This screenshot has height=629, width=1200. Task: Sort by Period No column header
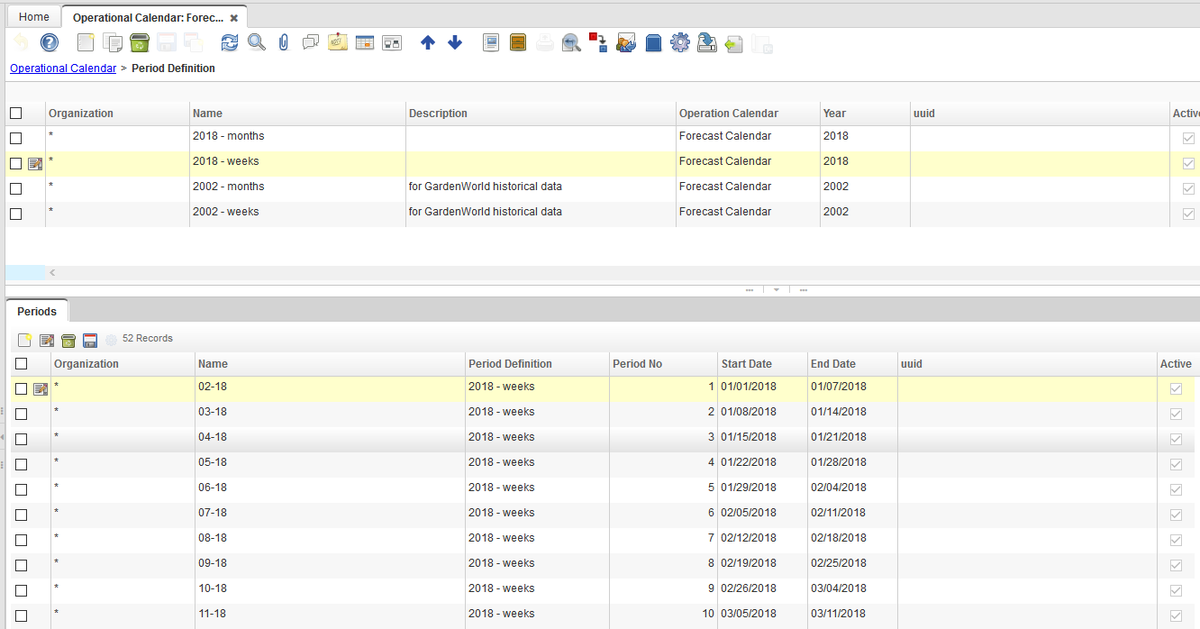pos(637,364)
